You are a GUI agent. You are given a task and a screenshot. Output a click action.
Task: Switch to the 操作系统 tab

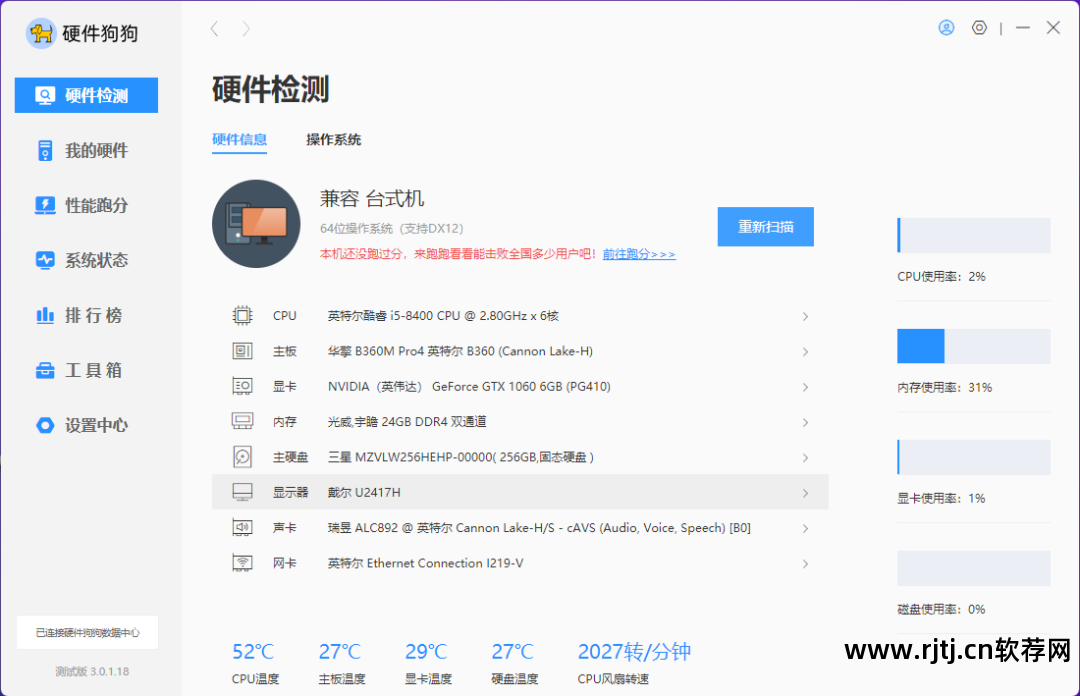tap(333, 140)
